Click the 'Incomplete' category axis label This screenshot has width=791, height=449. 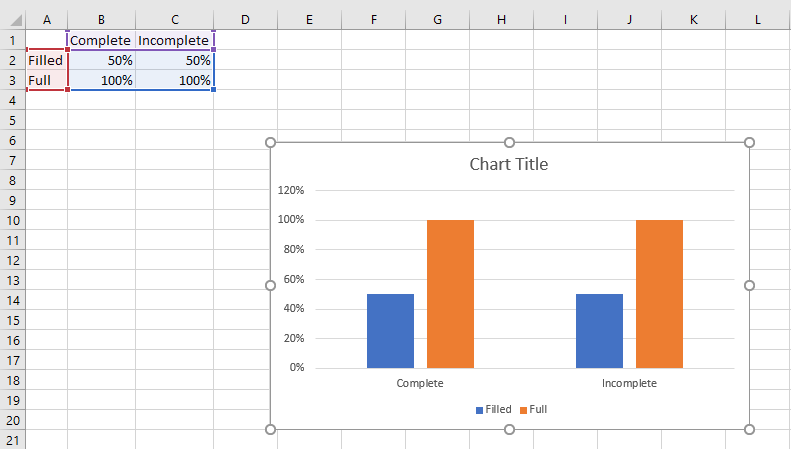pos(629,383)
